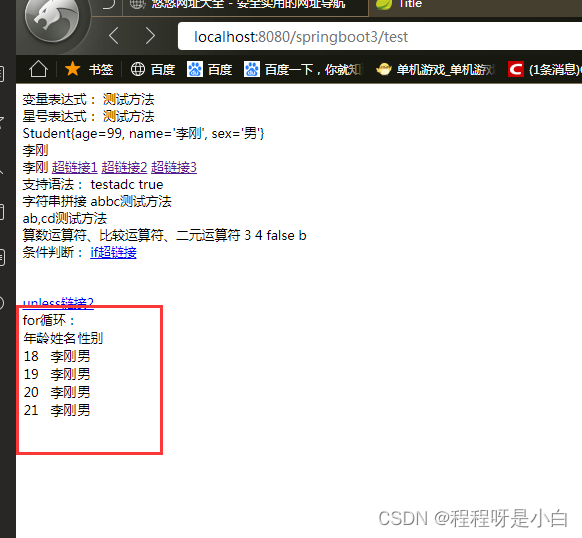Go forward with the right arrow
This screenshot has width=582, height=538.
[150, 36]
